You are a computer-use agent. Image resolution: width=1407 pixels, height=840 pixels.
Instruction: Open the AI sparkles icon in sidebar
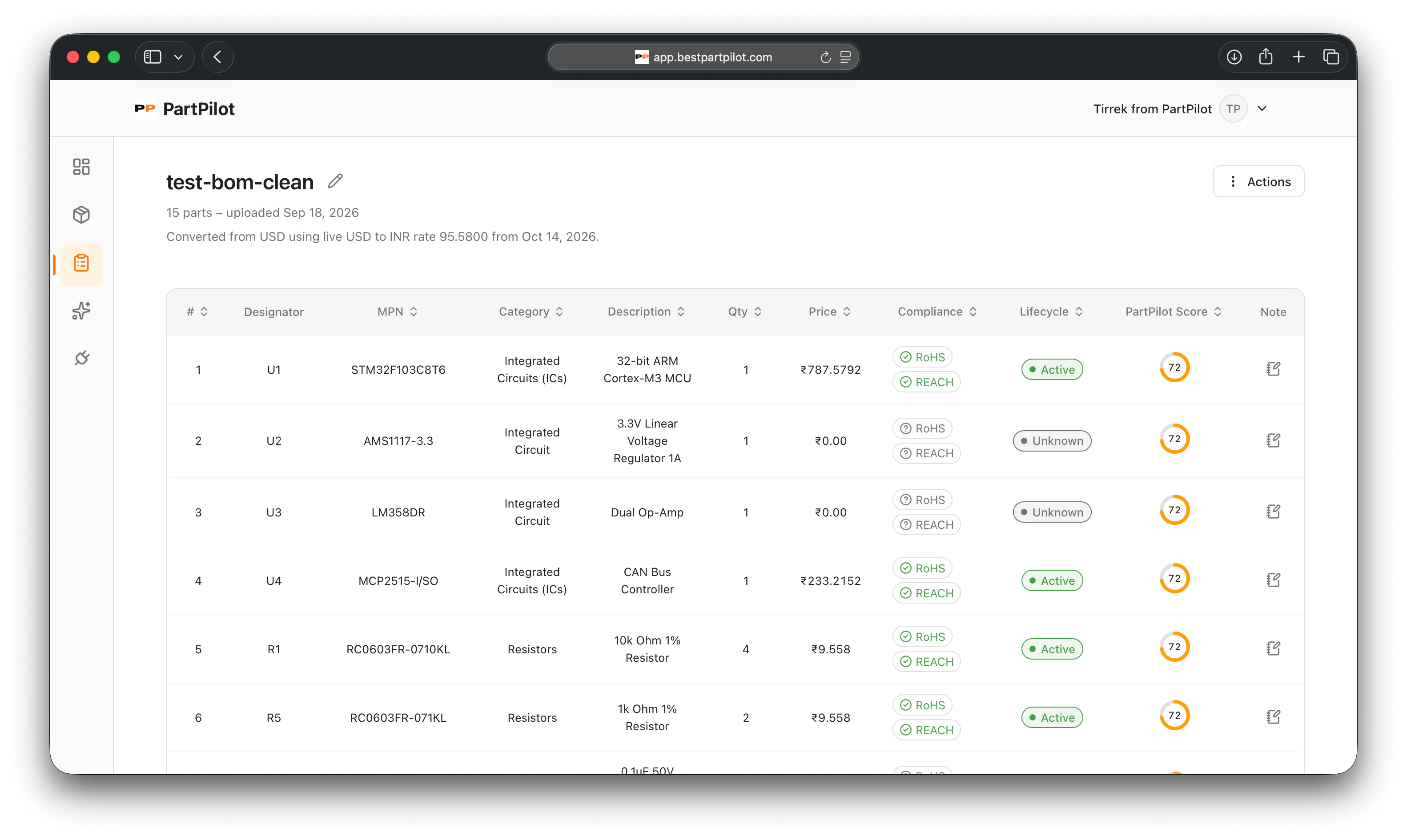[81, 311]
